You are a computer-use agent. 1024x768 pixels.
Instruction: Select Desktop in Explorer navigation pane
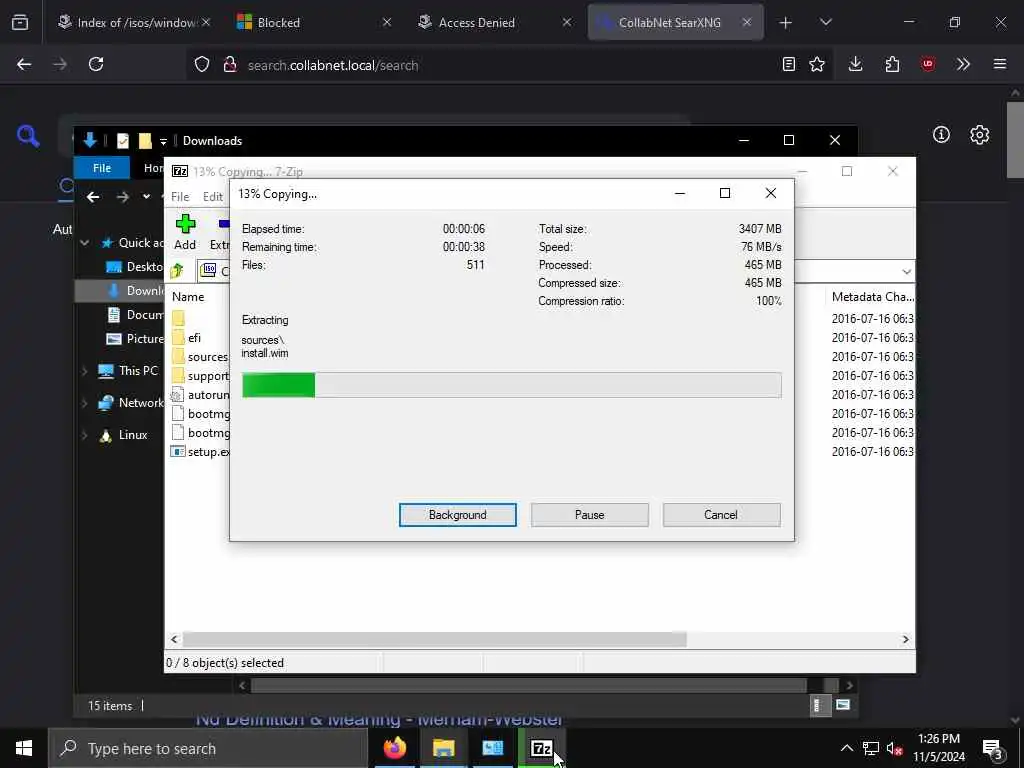pos(135,266)
